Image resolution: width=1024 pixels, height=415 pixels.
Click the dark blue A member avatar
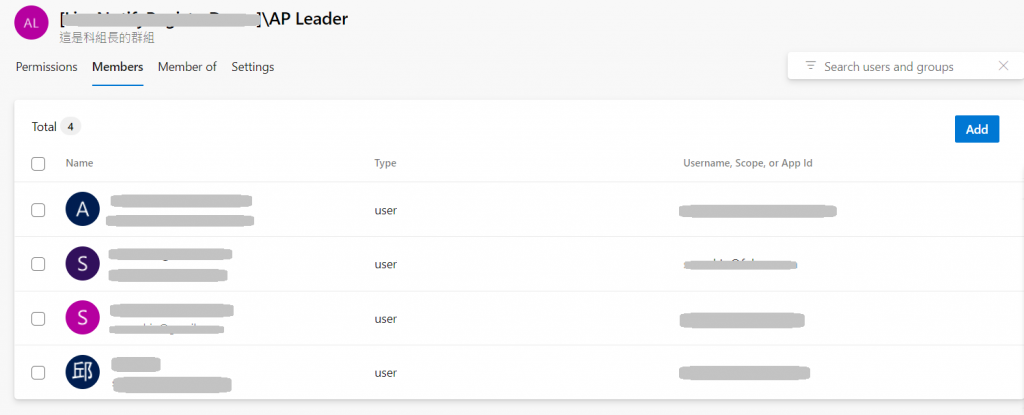point(82,210)
